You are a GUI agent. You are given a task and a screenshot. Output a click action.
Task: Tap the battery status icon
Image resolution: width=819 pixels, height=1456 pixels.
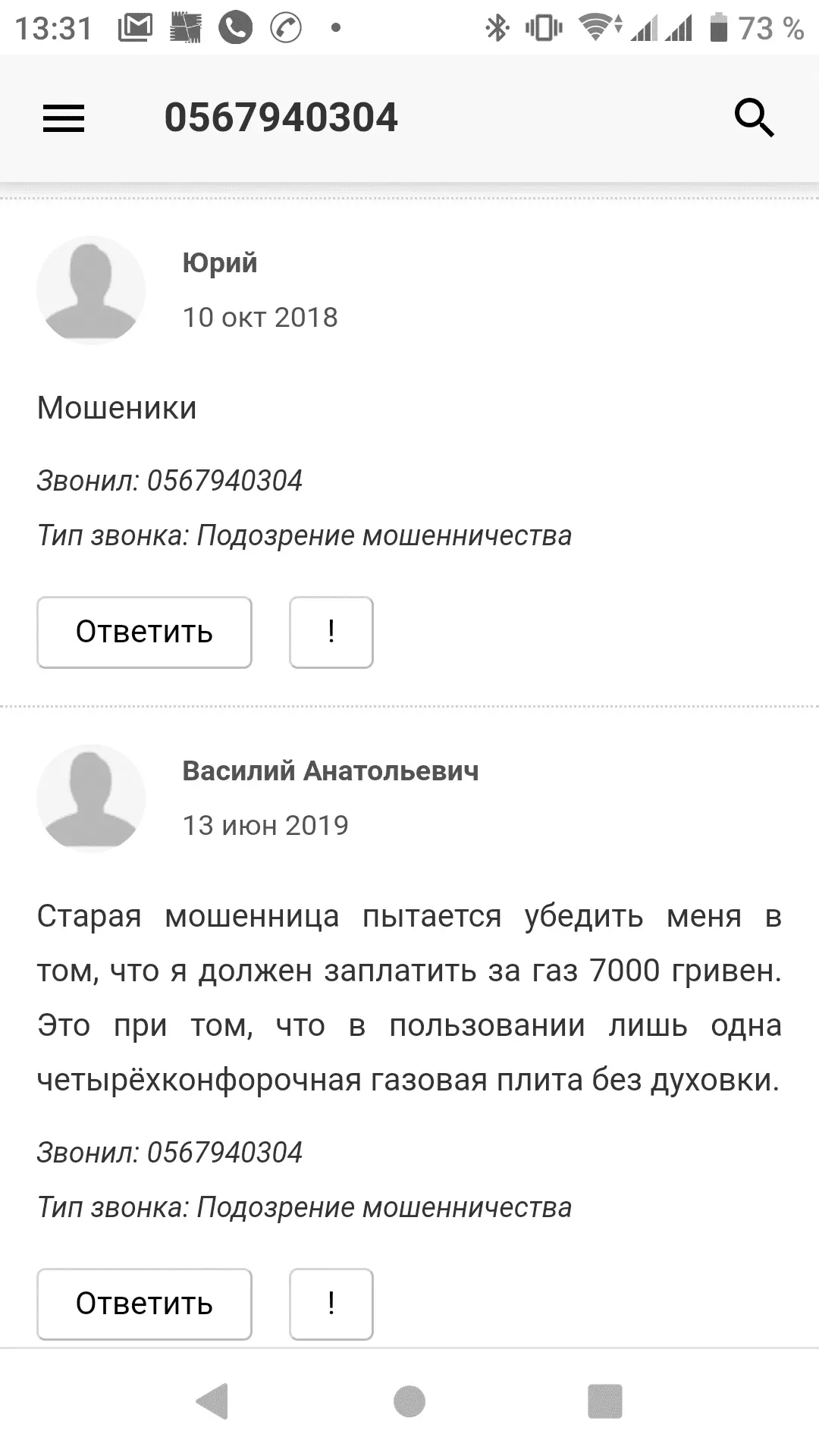point(718,29)
